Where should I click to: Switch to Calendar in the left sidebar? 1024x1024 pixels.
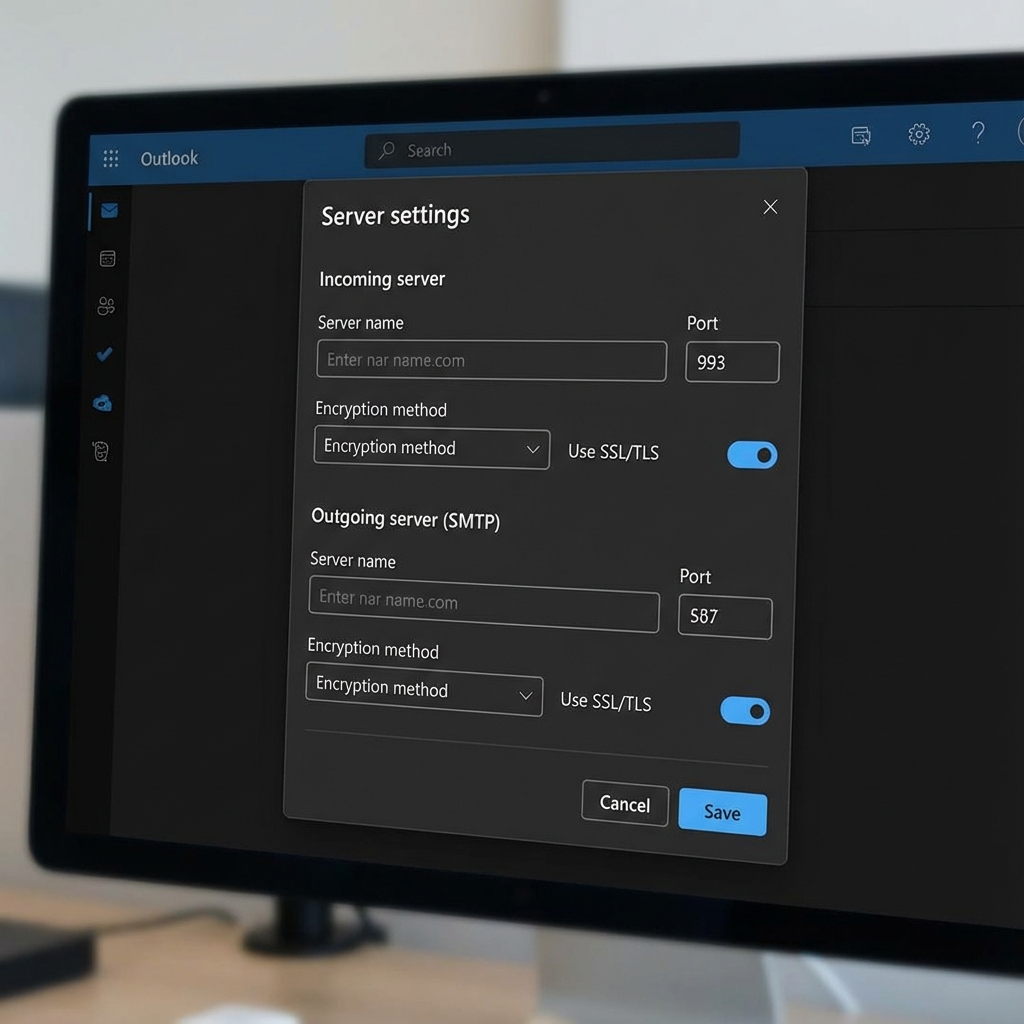pyautogui.click(x=108, y=259)
